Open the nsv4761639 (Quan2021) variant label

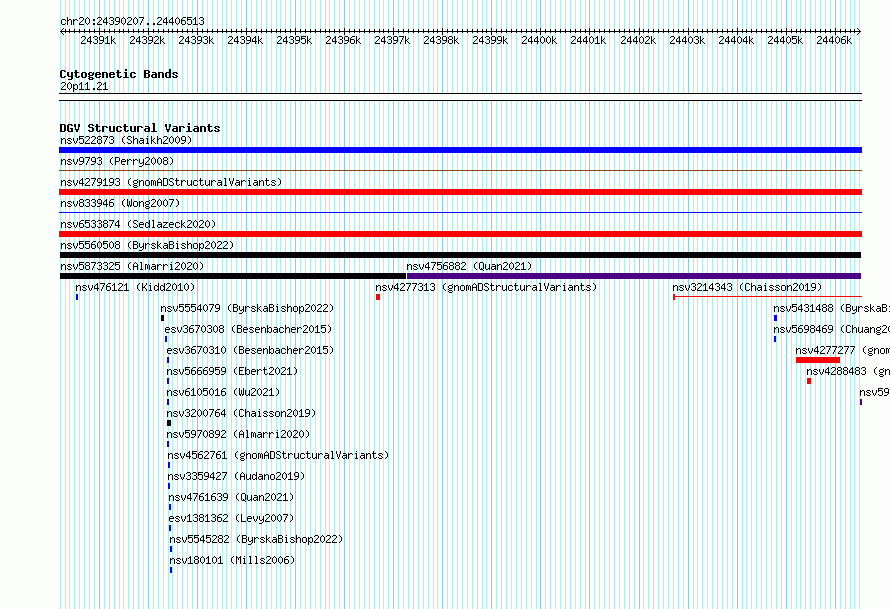pyautogui.click(x=231, y=497)
